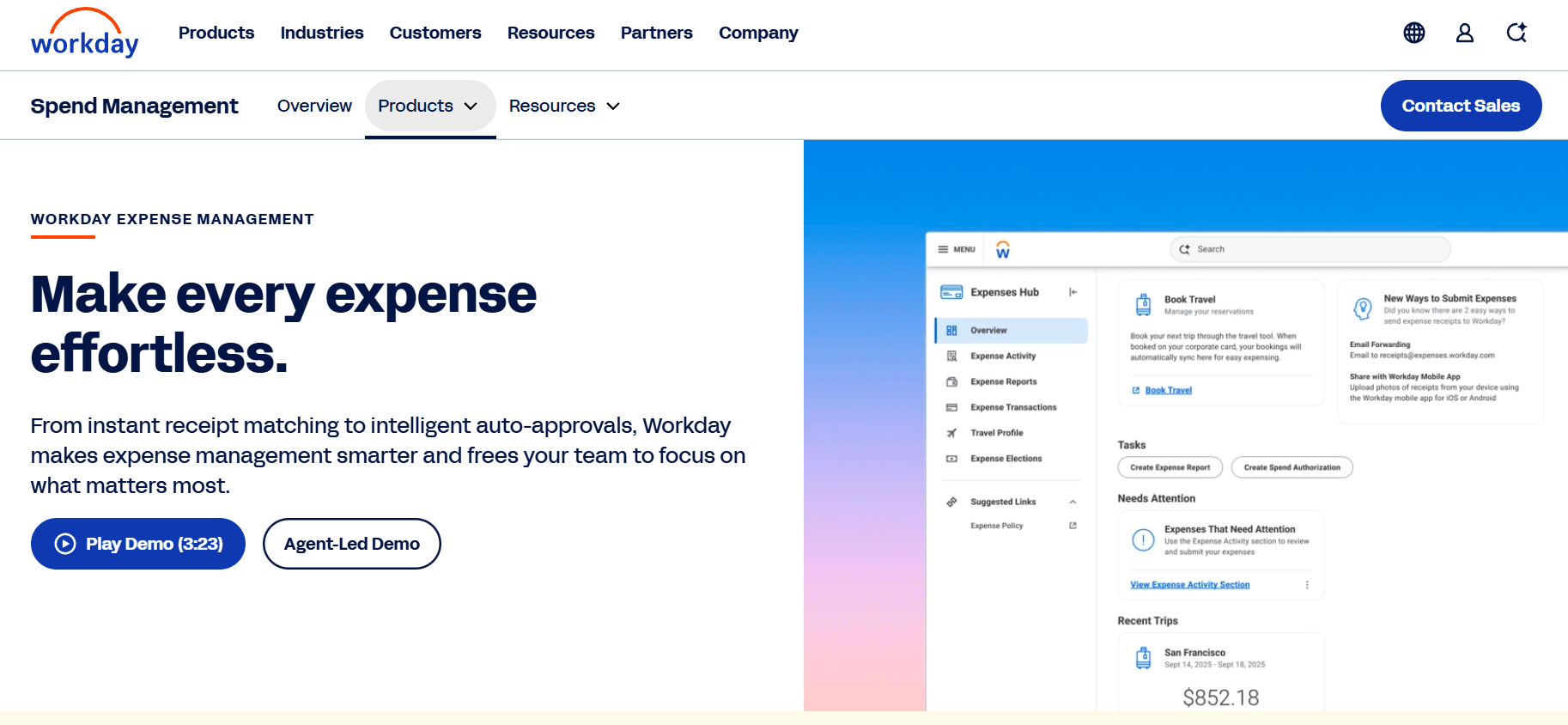Image resolution: width=1568 pixels, height=725 pixels.
Task: Click the play icon in Play Demo button
Action: [x=65, y=544]
